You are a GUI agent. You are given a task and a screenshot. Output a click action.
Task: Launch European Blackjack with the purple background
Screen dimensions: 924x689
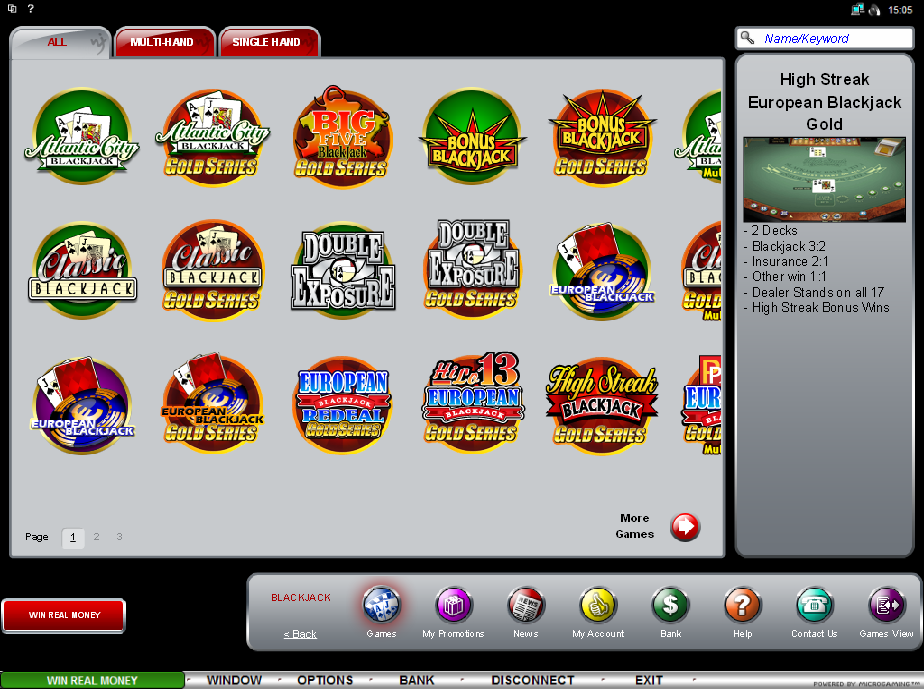(82, 404)
